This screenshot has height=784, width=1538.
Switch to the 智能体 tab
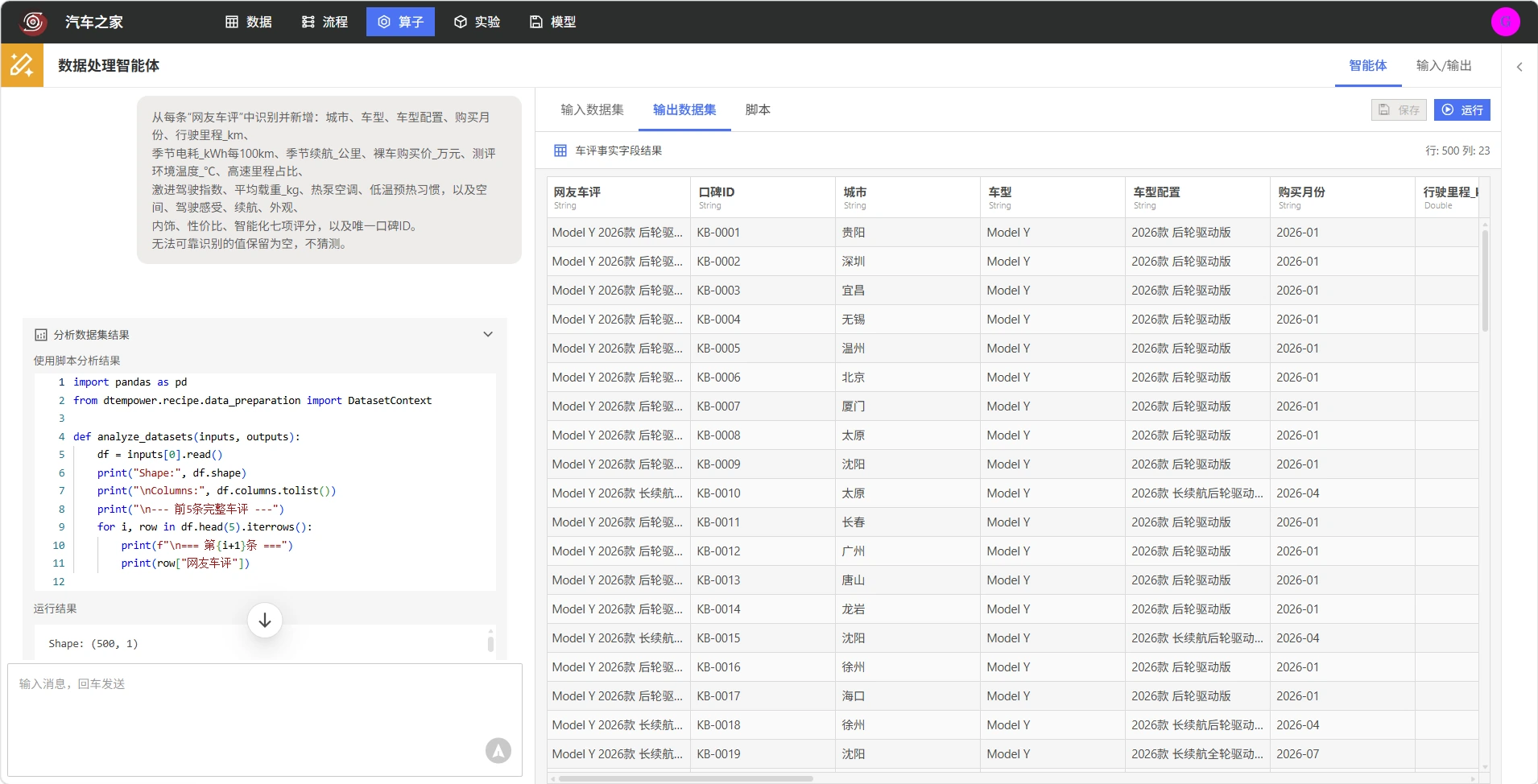pos(1367,65)
